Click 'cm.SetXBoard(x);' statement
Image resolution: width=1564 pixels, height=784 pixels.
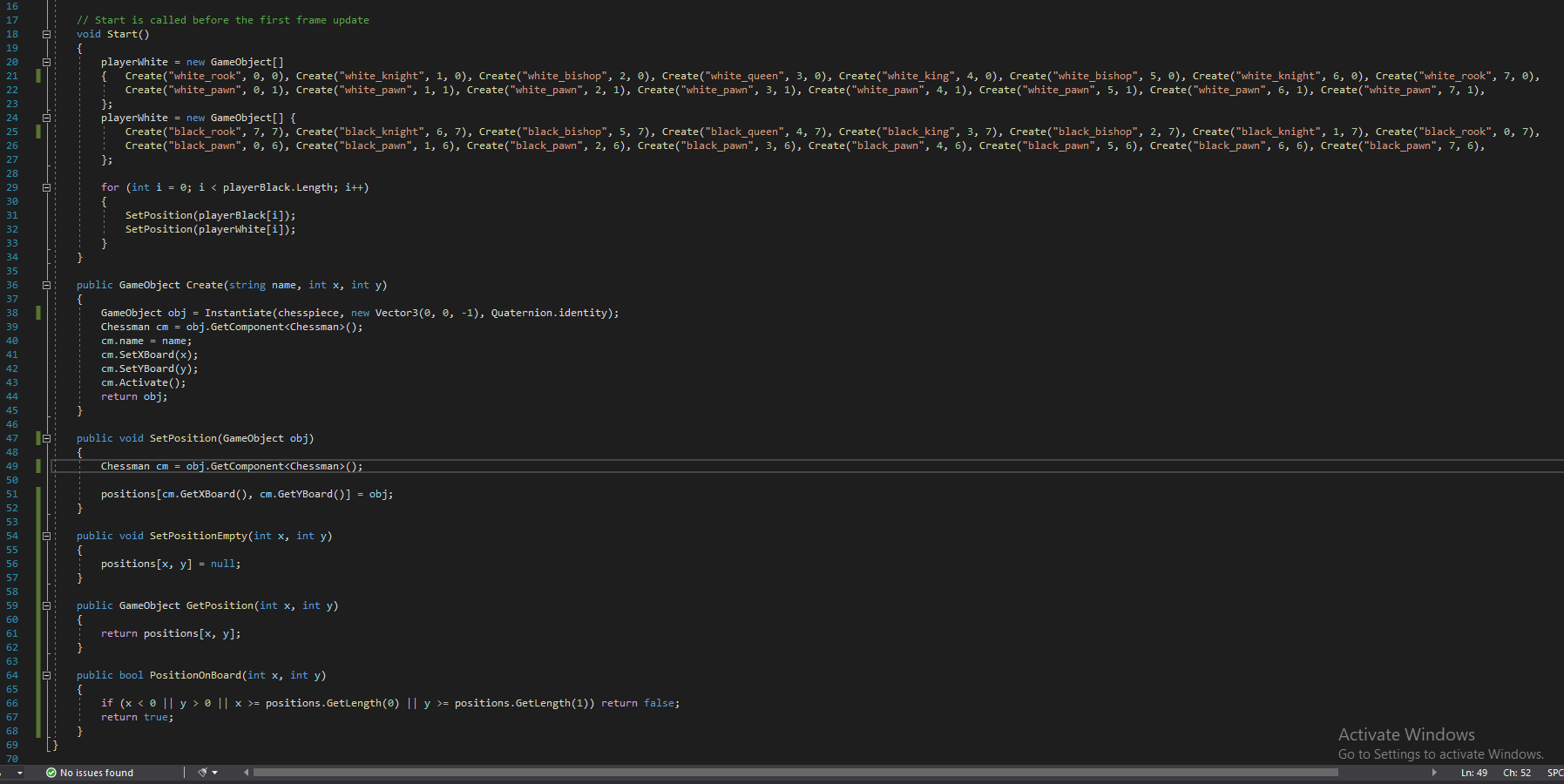point(150,355)
